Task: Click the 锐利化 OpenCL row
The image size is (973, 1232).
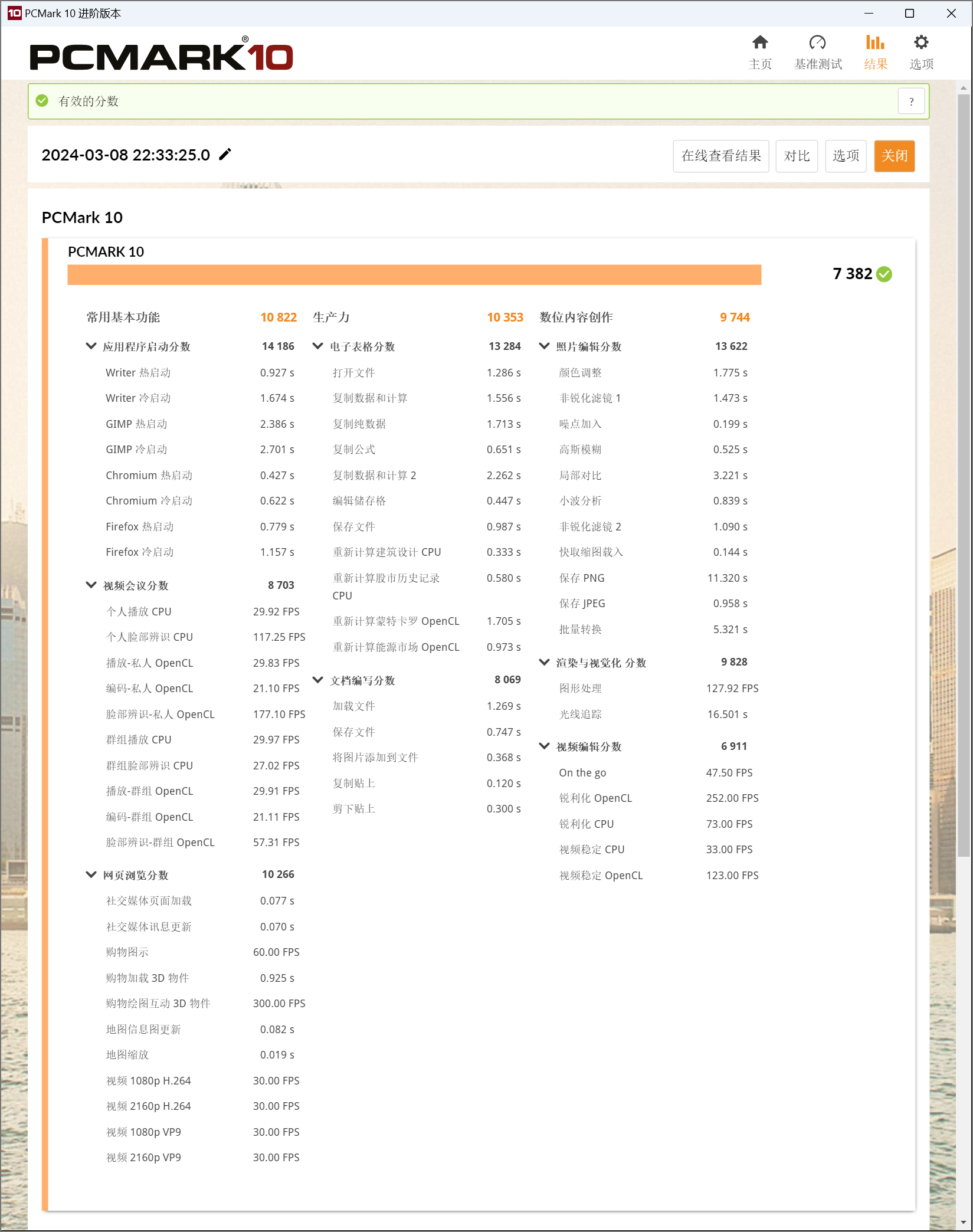Action: (659, 798)
